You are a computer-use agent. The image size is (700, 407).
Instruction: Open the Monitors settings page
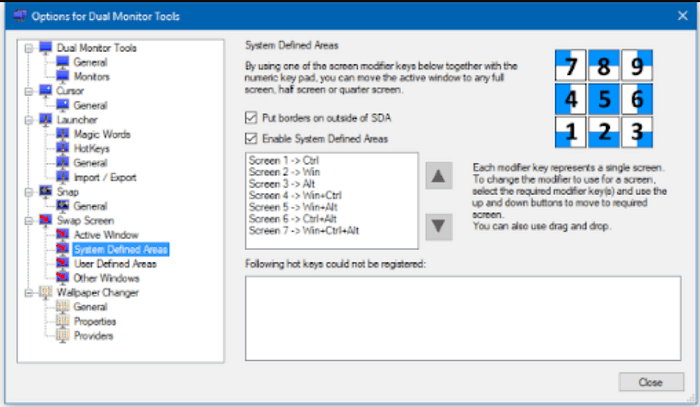tap(92, 77)
